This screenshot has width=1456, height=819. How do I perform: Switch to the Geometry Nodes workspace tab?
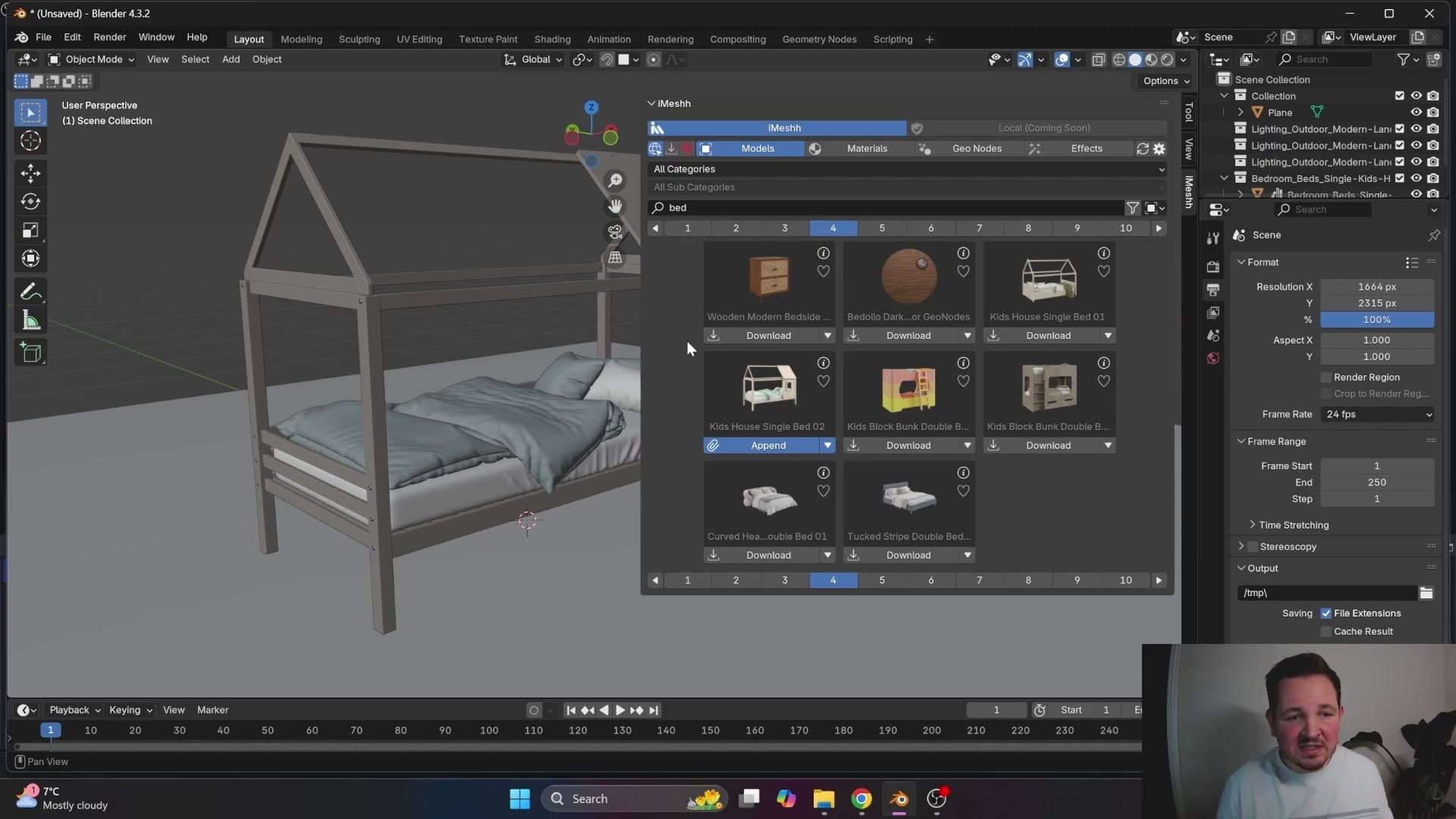[x=819, y=39]
